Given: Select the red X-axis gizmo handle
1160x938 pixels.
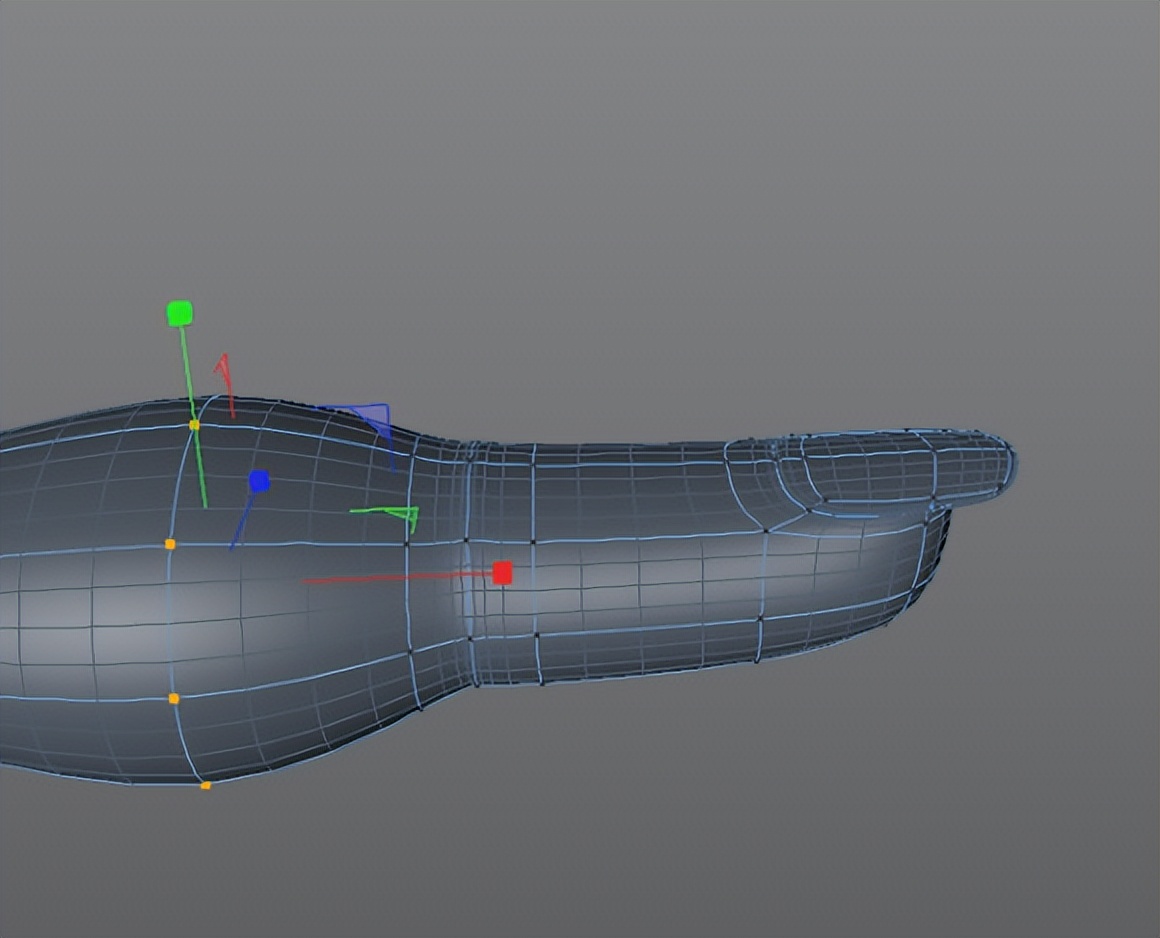Looking at the screenshot, I should tap(501, 571).
